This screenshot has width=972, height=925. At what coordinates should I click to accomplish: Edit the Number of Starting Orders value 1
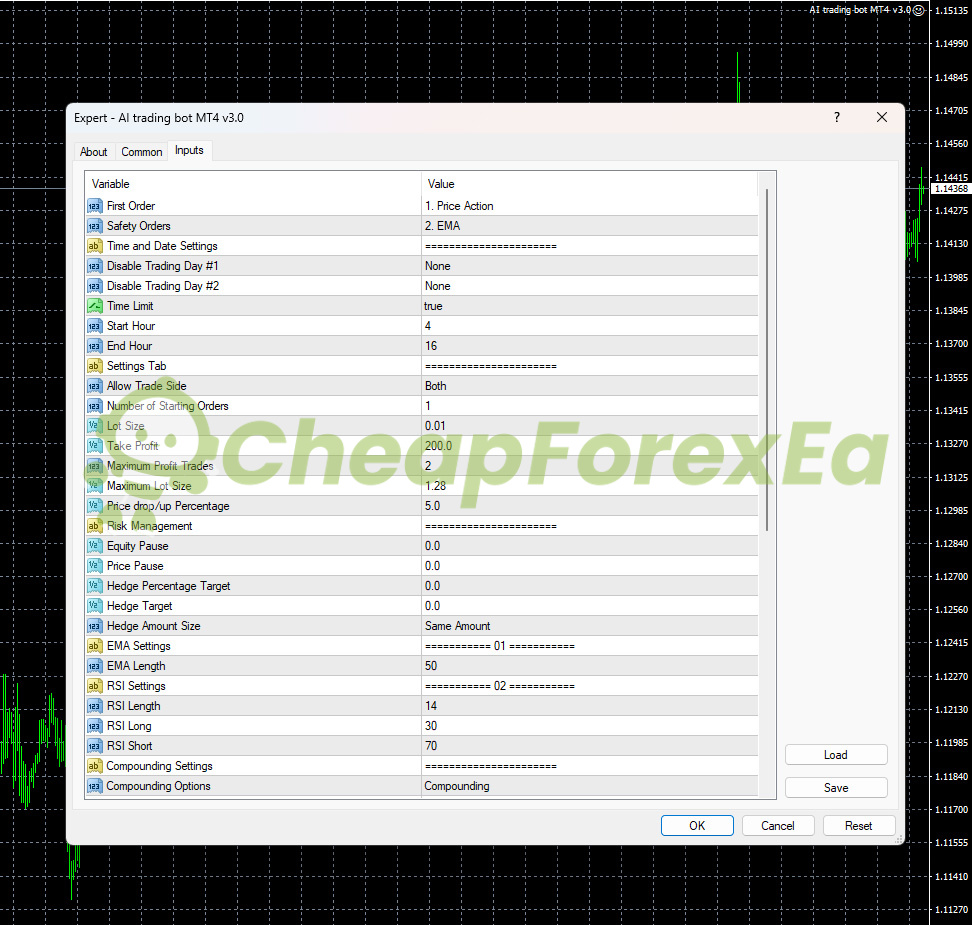point(589,406)
